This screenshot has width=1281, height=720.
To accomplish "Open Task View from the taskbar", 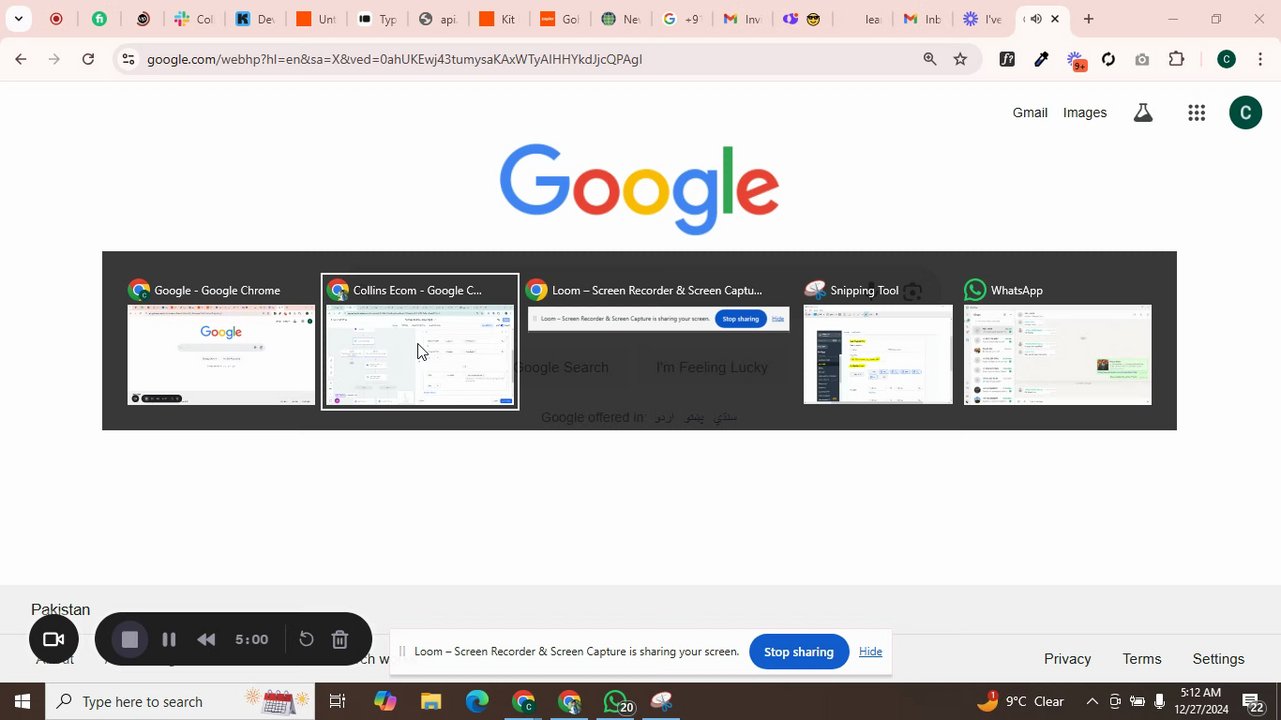I will [x=338, y=702].
